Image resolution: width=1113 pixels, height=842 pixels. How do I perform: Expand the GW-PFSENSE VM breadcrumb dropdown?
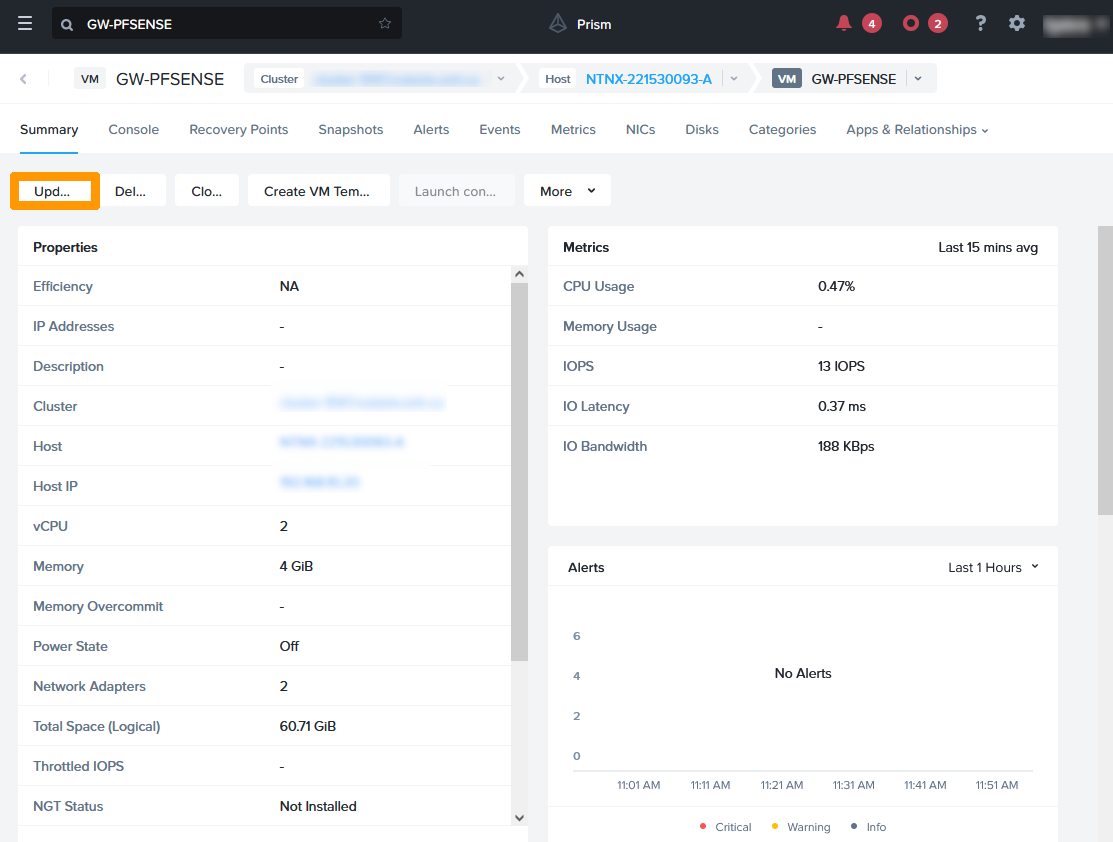tap(918, 79)
